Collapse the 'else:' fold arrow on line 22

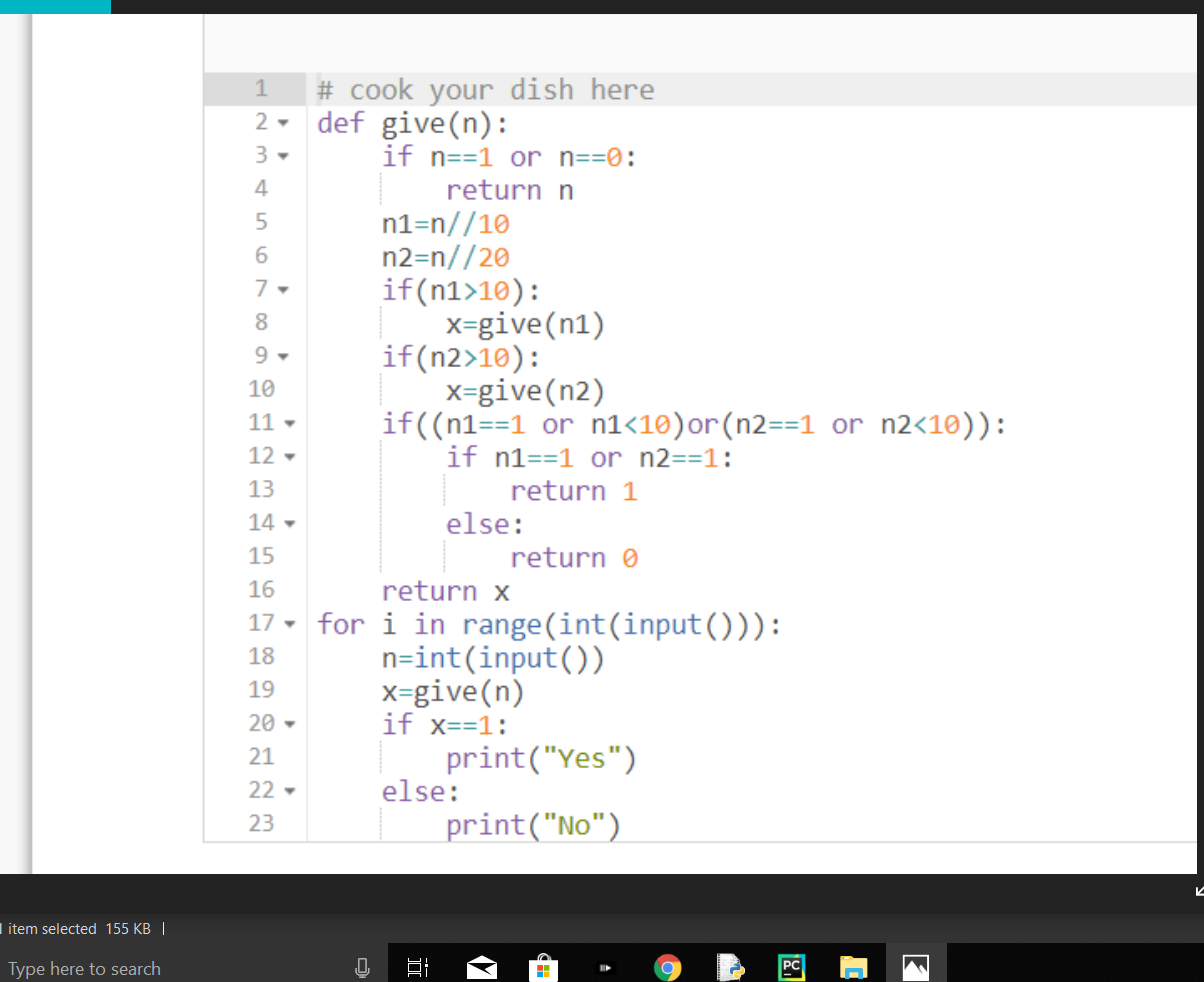click(x=290, y=792)
